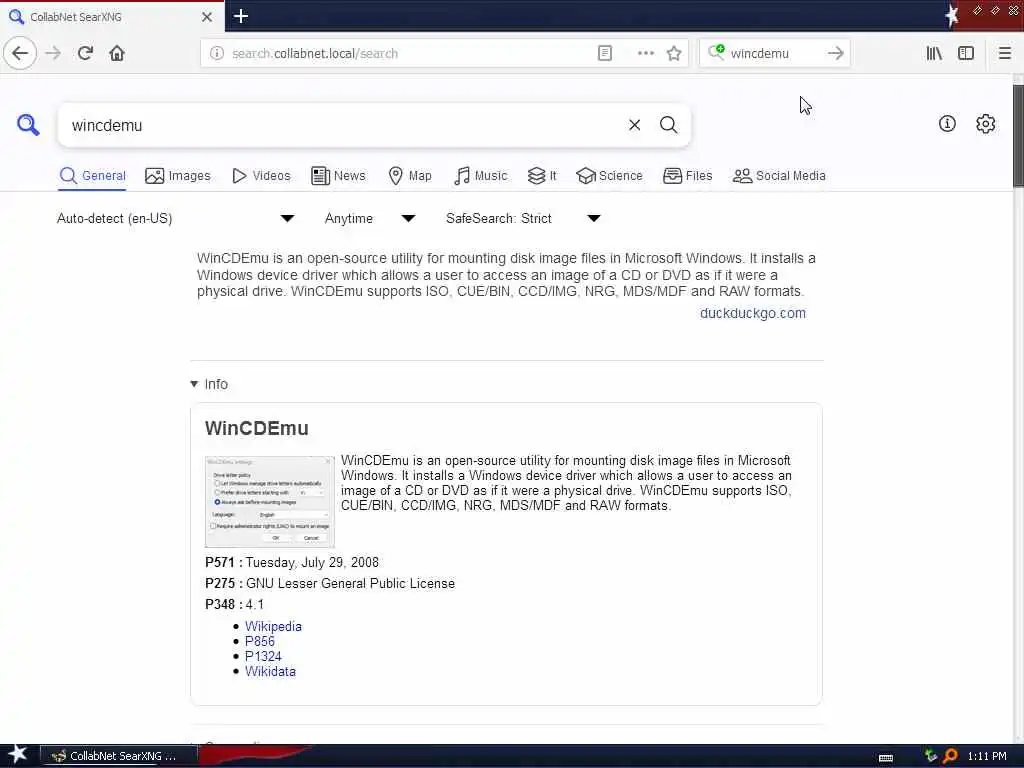Switch to the It category
This screenshot has width=1024, height=768.
click(x=542, y=176)
